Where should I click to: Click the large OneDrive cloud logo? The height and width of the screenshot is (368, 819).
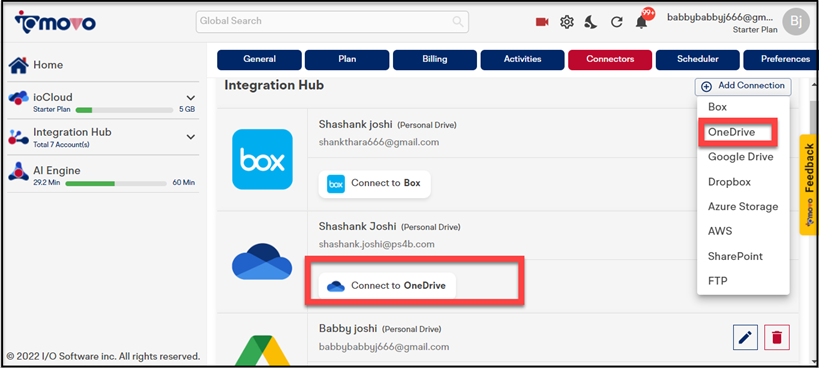[262, 262]
